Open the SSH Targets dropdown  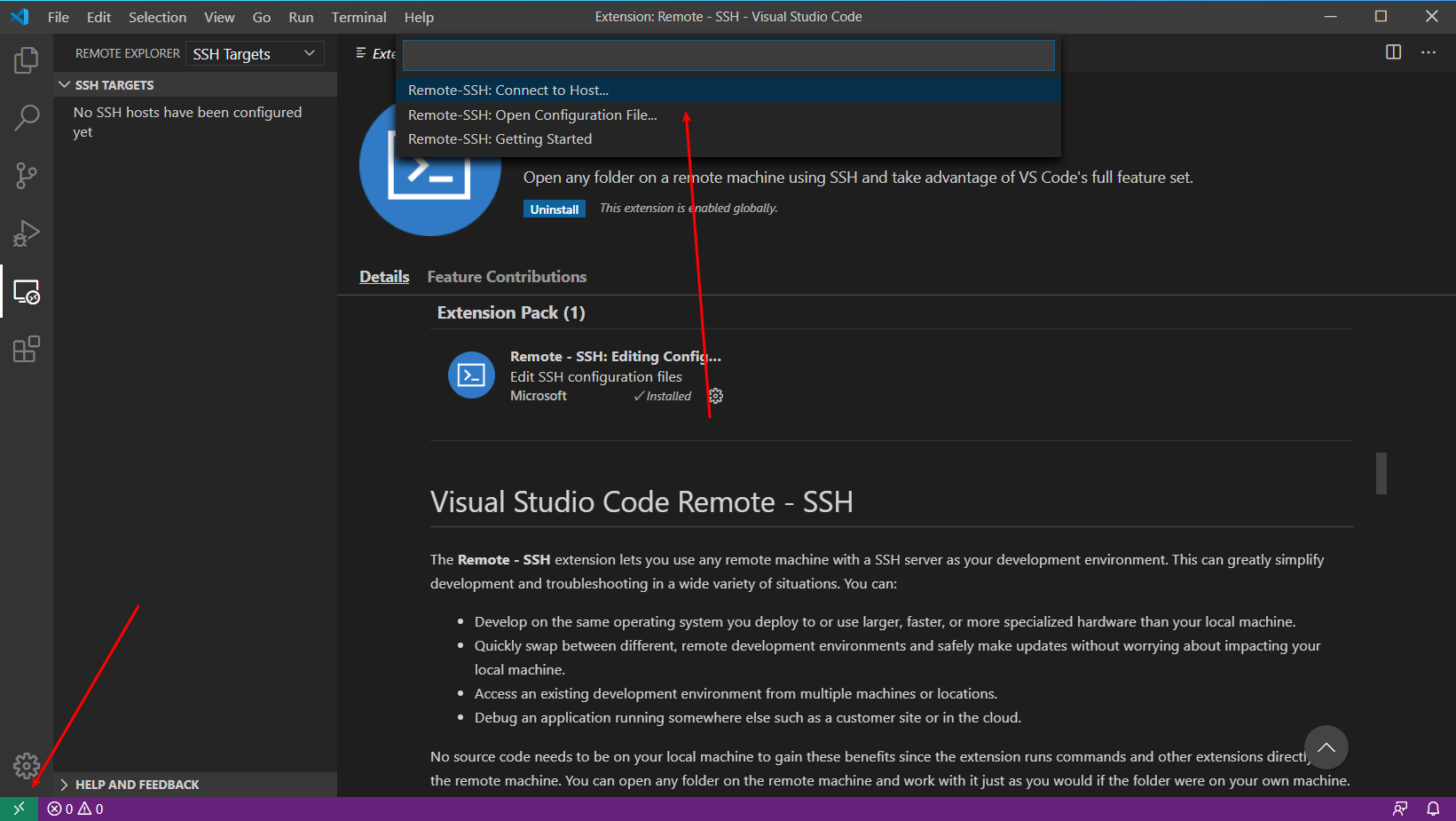(x=255, y=53)
